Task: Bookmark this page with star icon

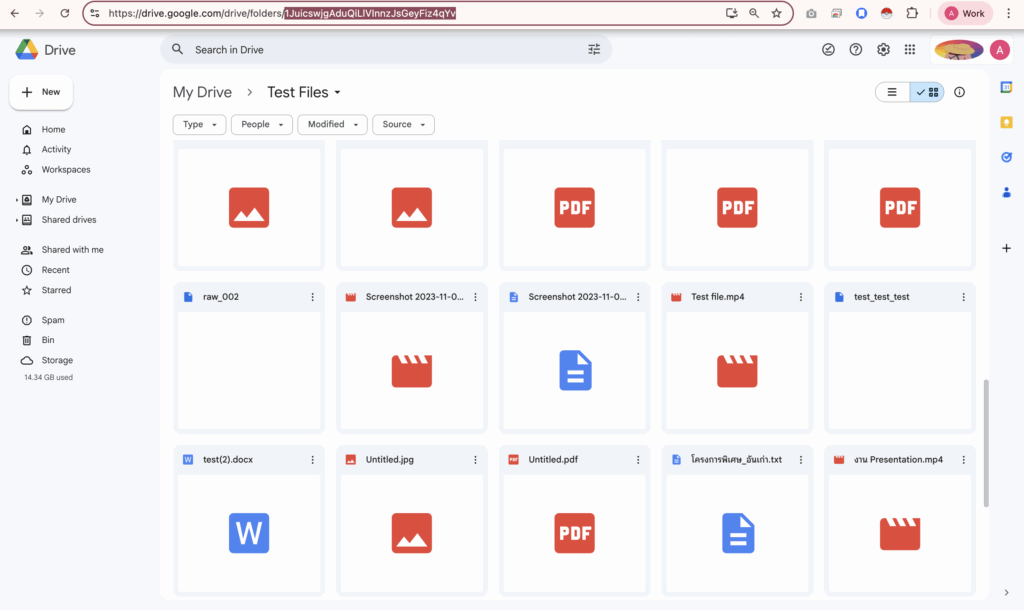Action: [x=777, y=13]
